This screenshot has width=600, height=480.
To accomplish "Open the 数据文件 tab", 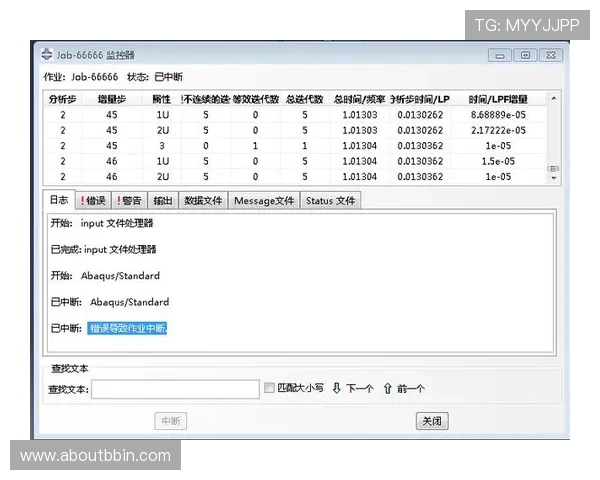I will coord(203,201).
